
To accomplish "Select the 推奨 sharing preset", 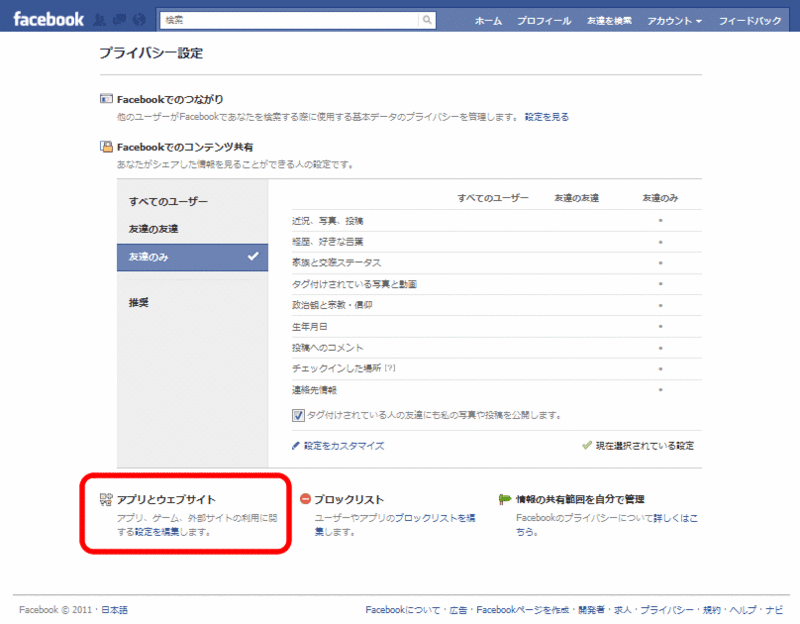I will point(192,303).
